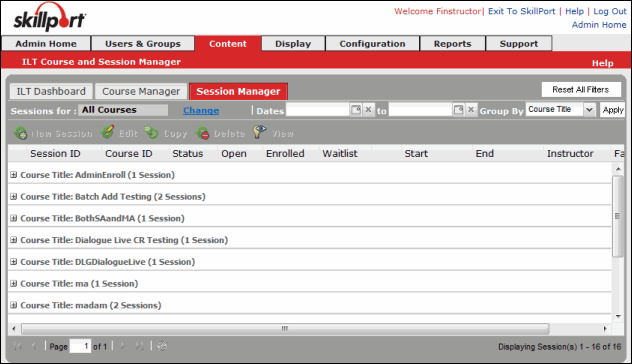The width and height of the screenshot is (632, 364).
Task: Open the Display tab
Action: point(293,44)
